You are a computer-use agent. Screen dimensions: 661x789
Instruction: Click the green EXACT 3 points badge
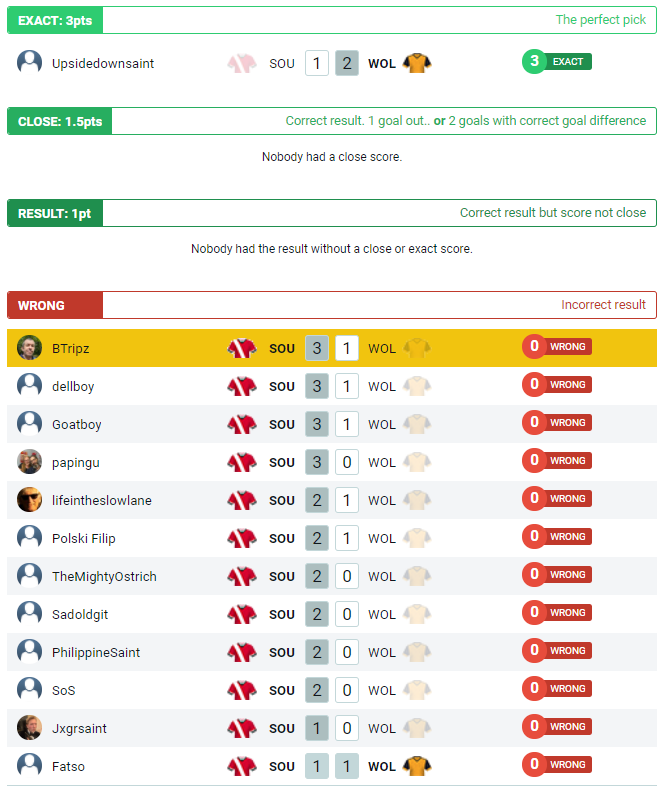click(x=557, y=62)
